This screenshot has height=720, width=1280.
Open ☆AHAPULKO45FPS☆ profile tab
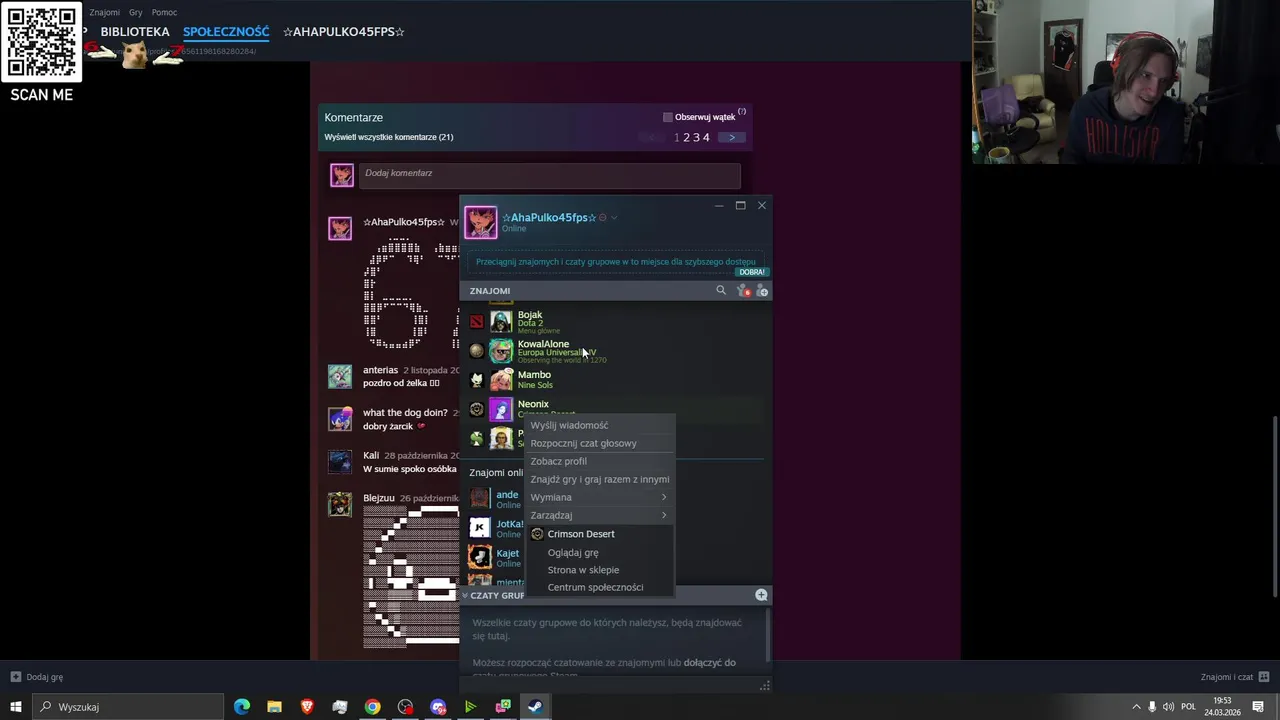pos(343,32)
